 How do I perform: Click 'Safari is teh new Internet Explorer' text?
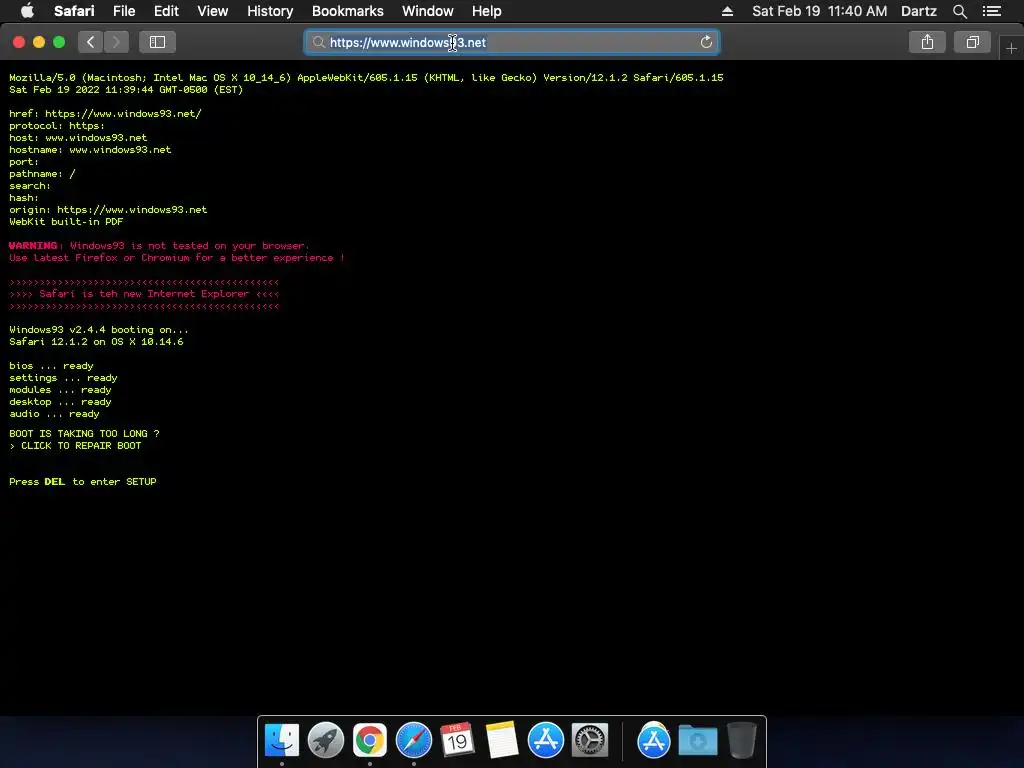pyautogui.click(x=144, y=294)
